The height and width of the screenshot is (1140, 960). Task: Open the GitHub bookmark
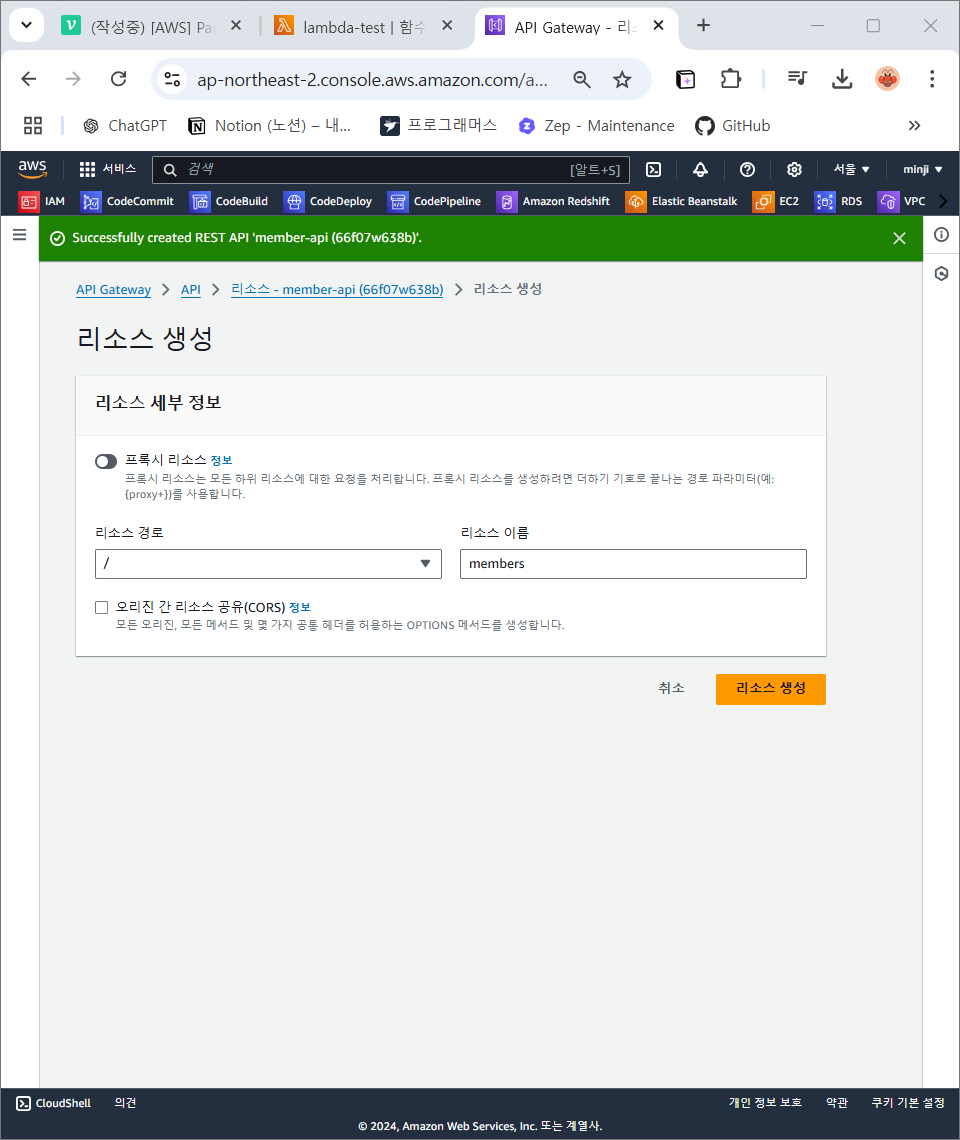click(732, 126)
